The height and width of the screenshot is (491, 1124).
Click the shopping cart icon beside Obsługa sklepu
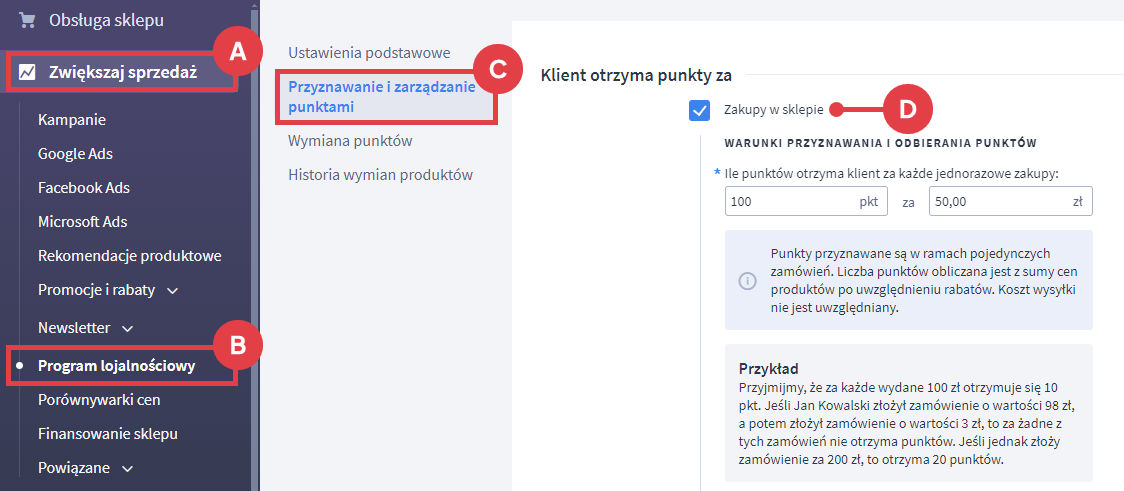27,21
